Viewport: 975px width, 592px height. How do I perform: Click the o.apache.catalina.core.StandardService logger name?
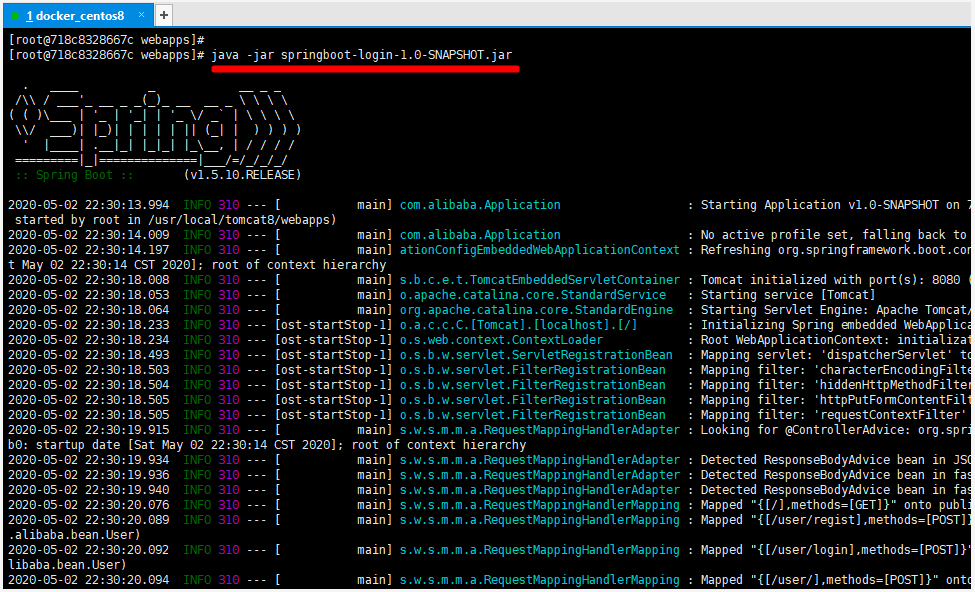[533, 295]
